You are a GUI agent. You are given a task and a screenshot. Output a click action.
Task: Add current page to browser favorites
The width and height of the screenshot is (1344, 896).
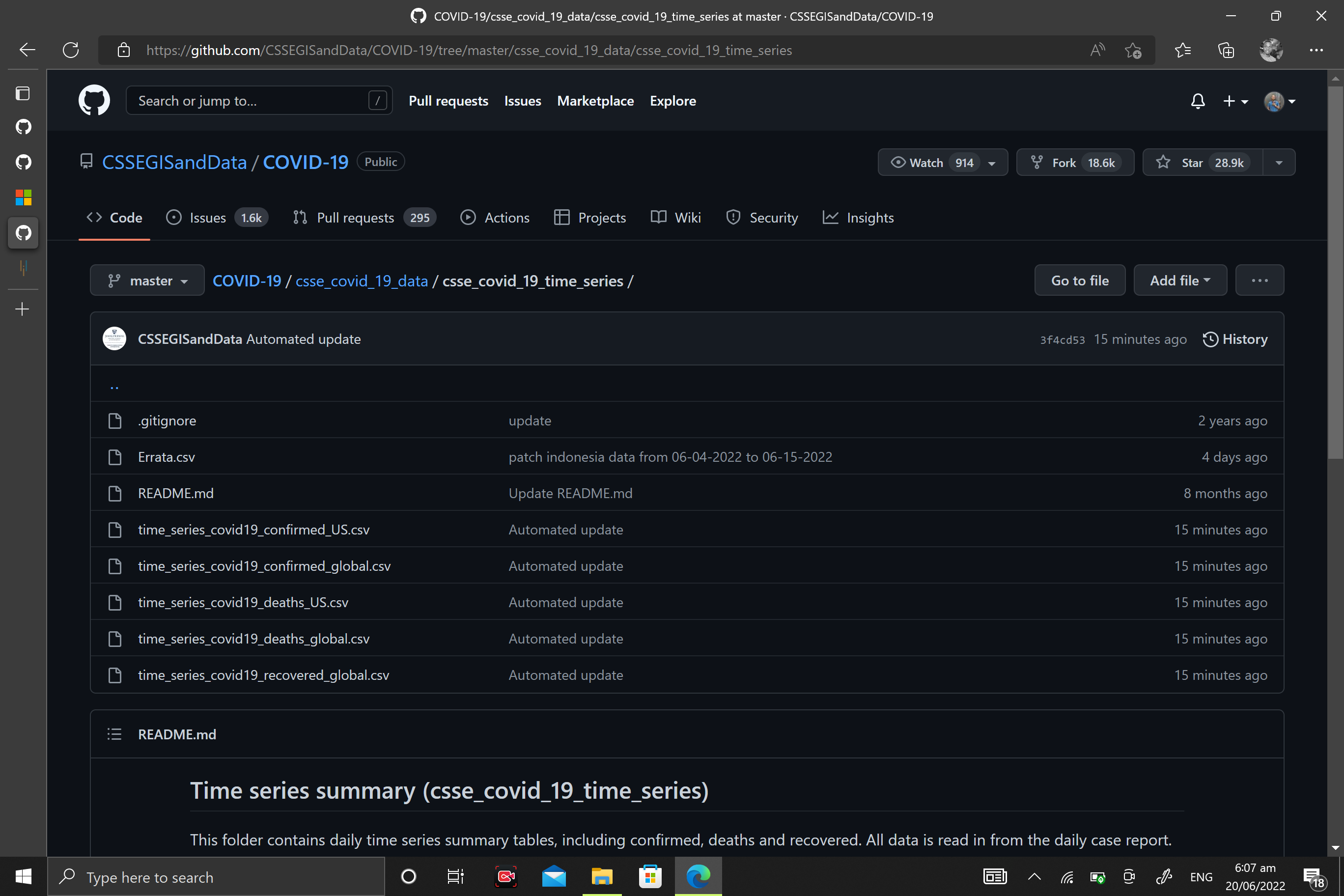tap(1134, 50)
